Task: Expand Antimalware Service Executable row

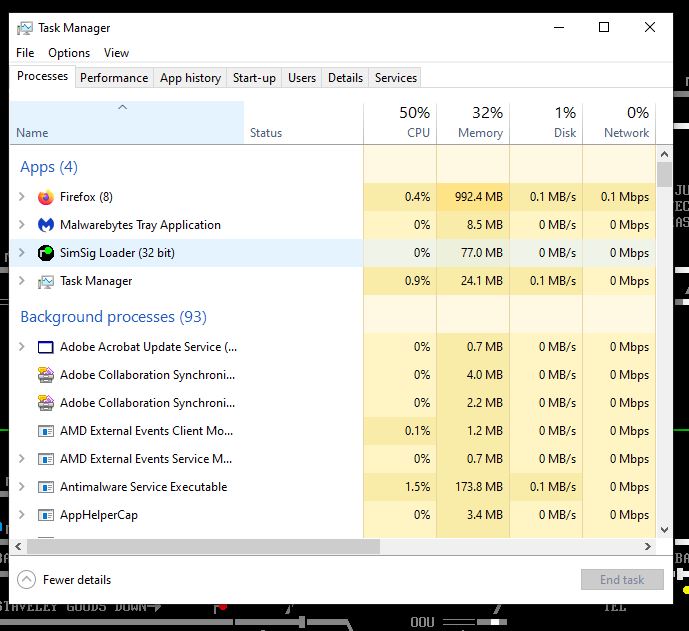Action: click(x=22, y=486)
